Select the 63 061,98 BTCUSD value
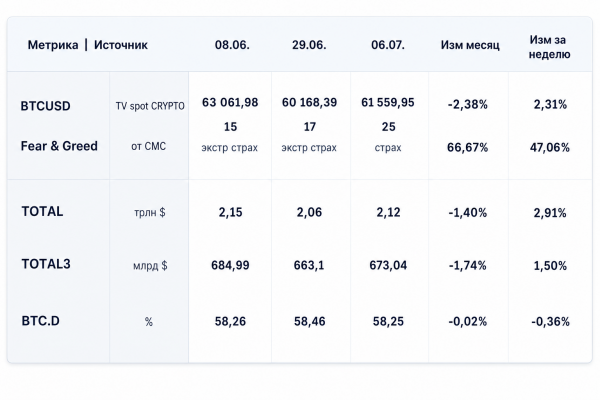The width and height of the screenshot is (600, 400). click(x=230, y=103)
